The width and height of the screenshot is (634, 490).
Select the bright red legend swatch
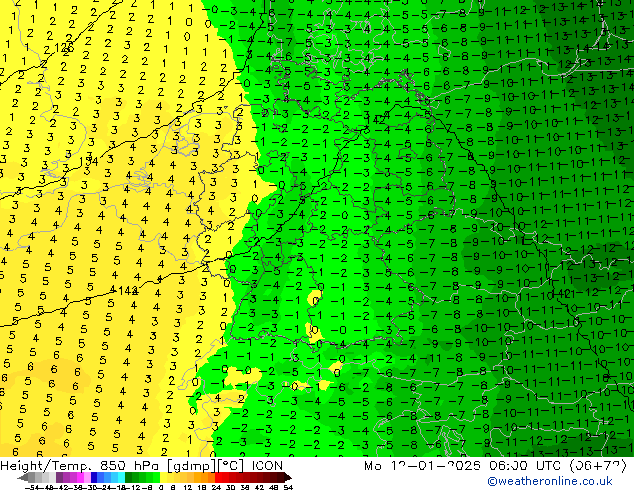(x=218, y=477)
